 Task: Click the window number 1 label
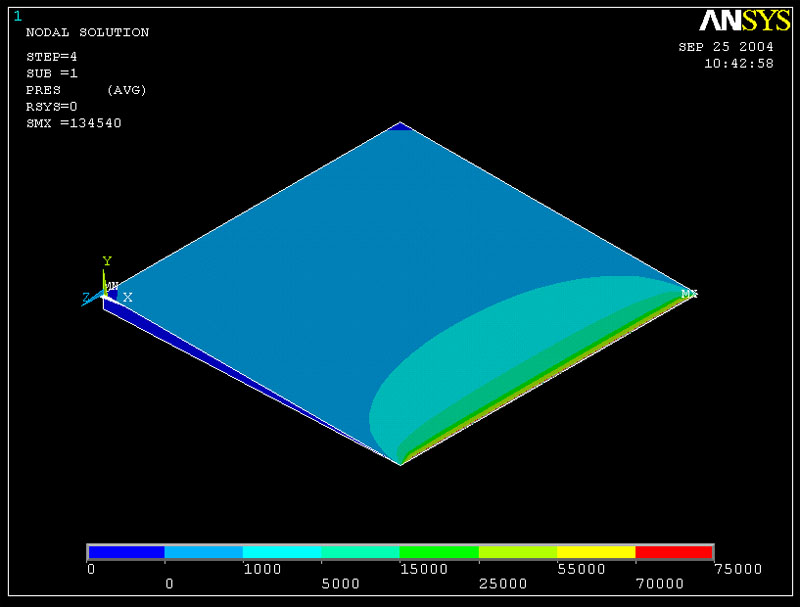tap(18, 17)
